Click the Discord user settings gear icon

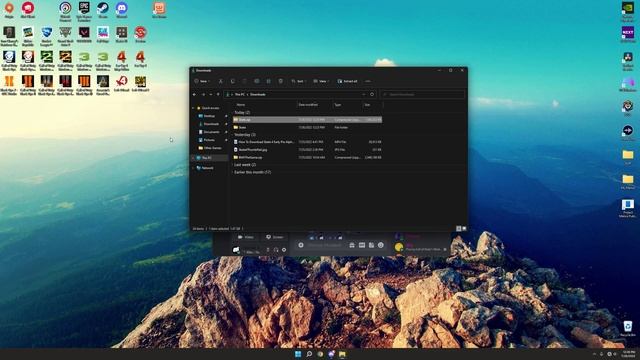pos(284,250)
